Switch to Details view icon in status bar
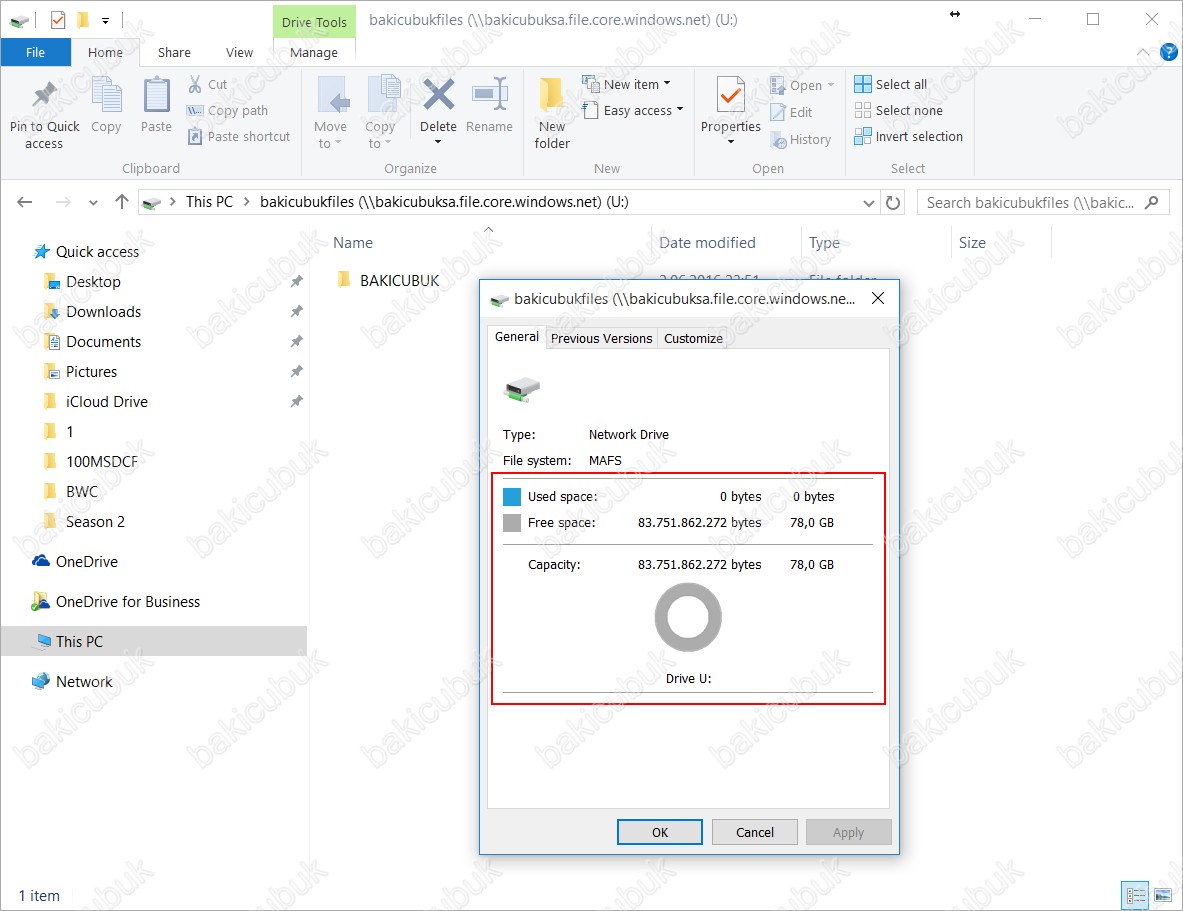The height and width of the screenshot is (911, 1183). click(x=1135, y=896)
